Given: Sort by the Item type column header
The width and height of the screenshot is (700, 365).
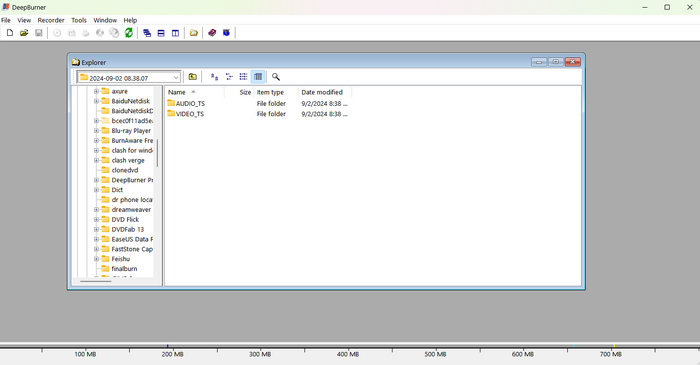Looking at the screenshot, I should coord(276,92).
